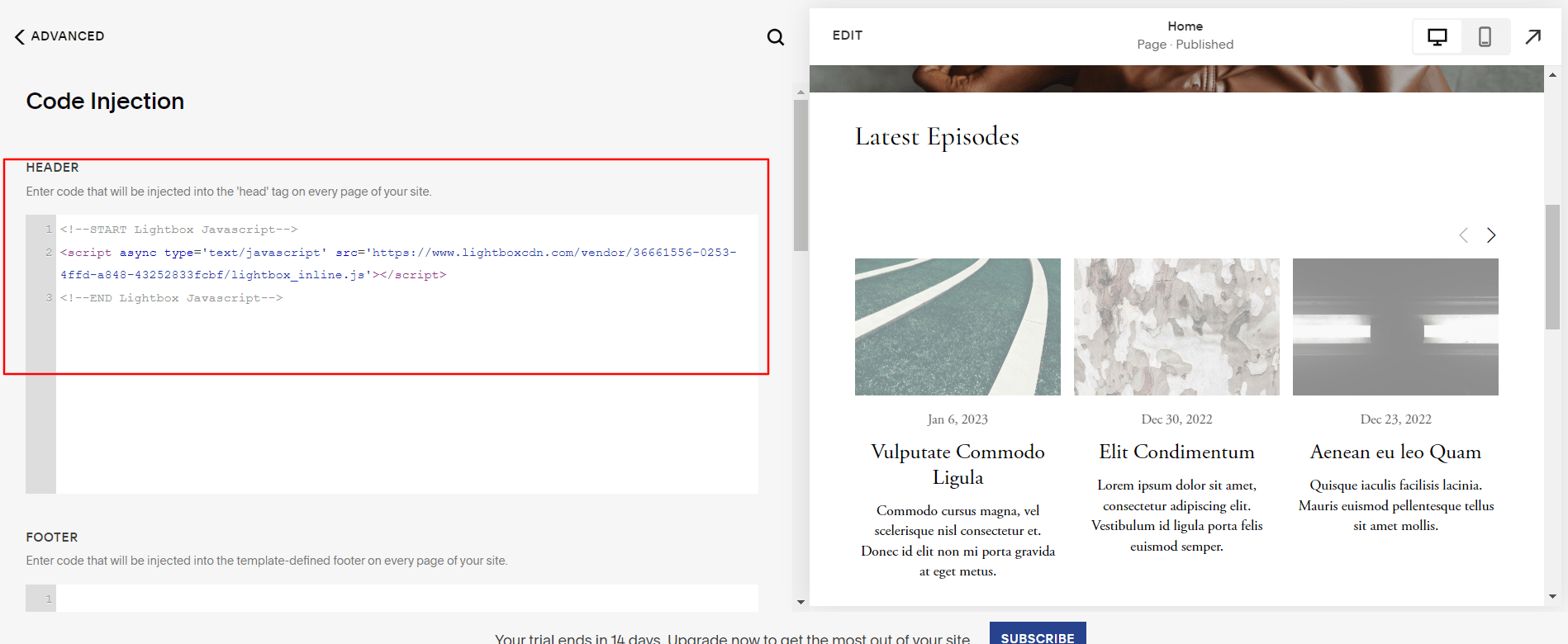Open the search magnifier icon

pyautogui.click(x=775, y=37)
